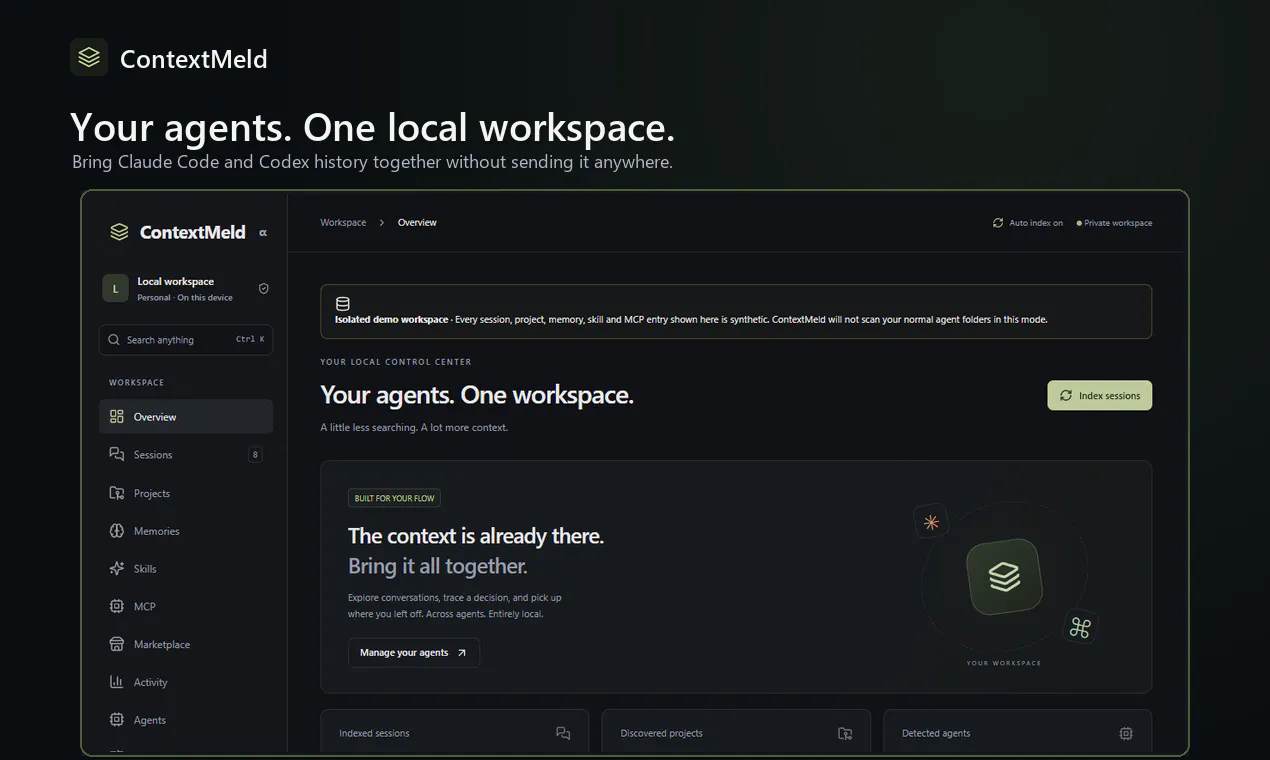
Task: Open Memories in the sidebar
Action: point(186,531)
